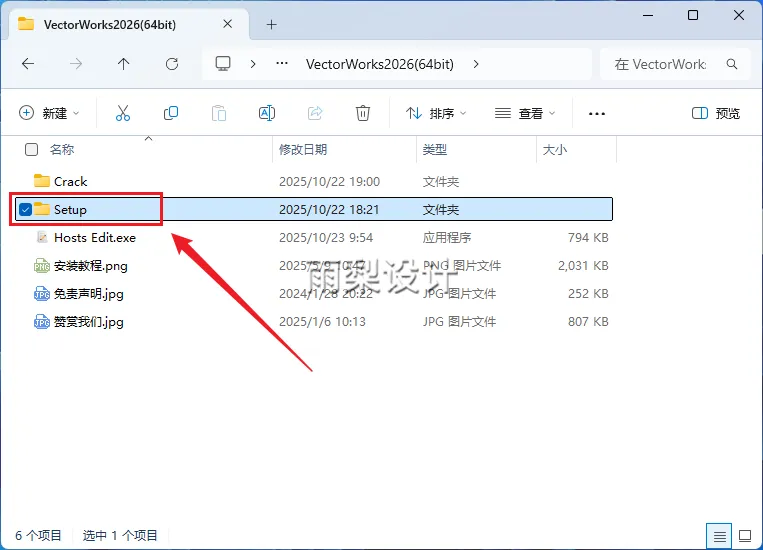Copy the selected item

tap(171, 113)
